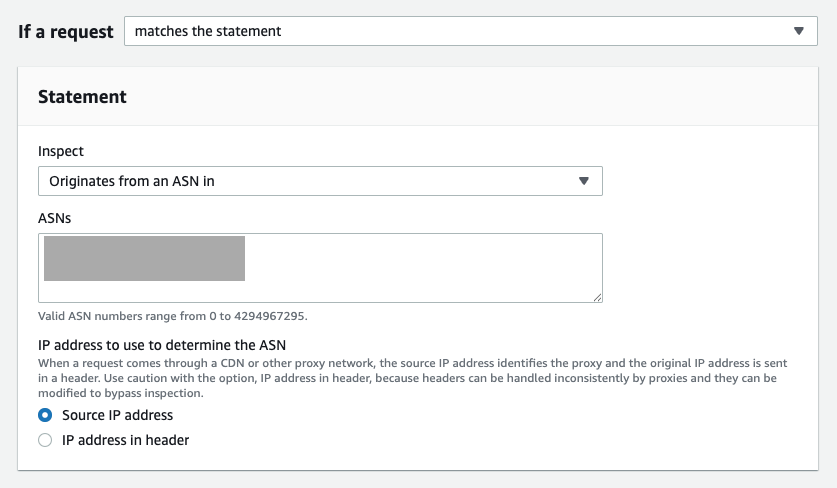Click the ASNs text area empty space

(x=422, y=267)
